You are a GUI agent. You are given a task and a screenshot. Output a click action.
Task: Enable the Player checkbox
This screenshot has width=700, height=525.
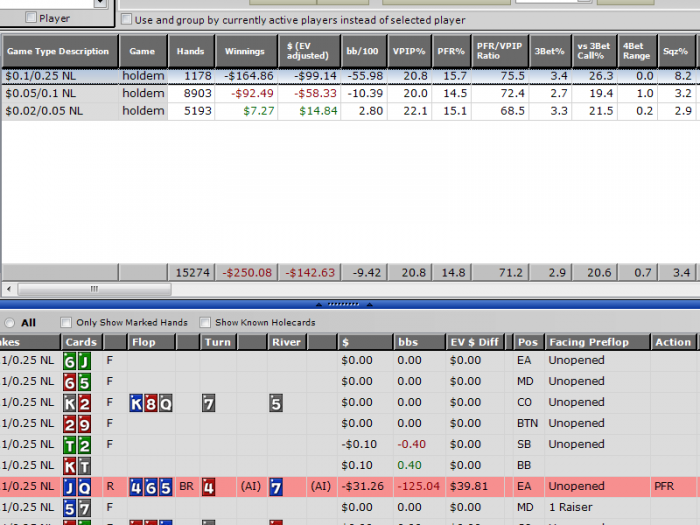tap(31, 18)
